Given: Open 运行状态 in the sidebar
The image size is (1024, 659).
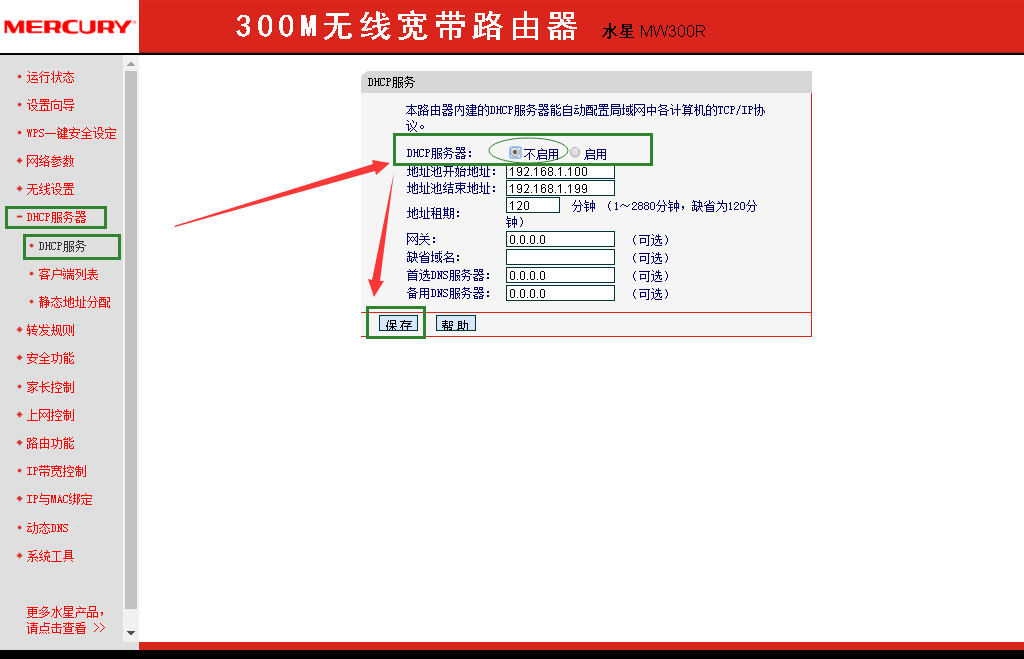Looking at the screenshot, I should point(50,77).
